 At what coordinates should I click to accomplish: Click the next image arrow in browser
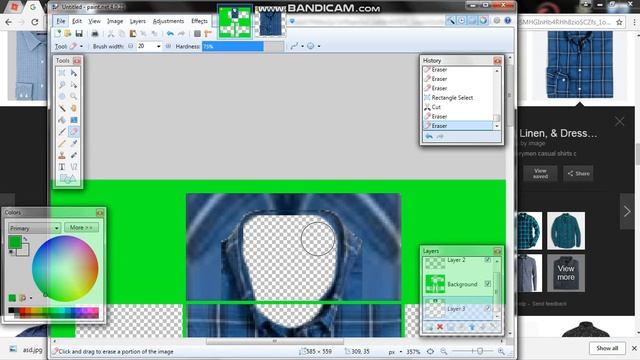627,211
